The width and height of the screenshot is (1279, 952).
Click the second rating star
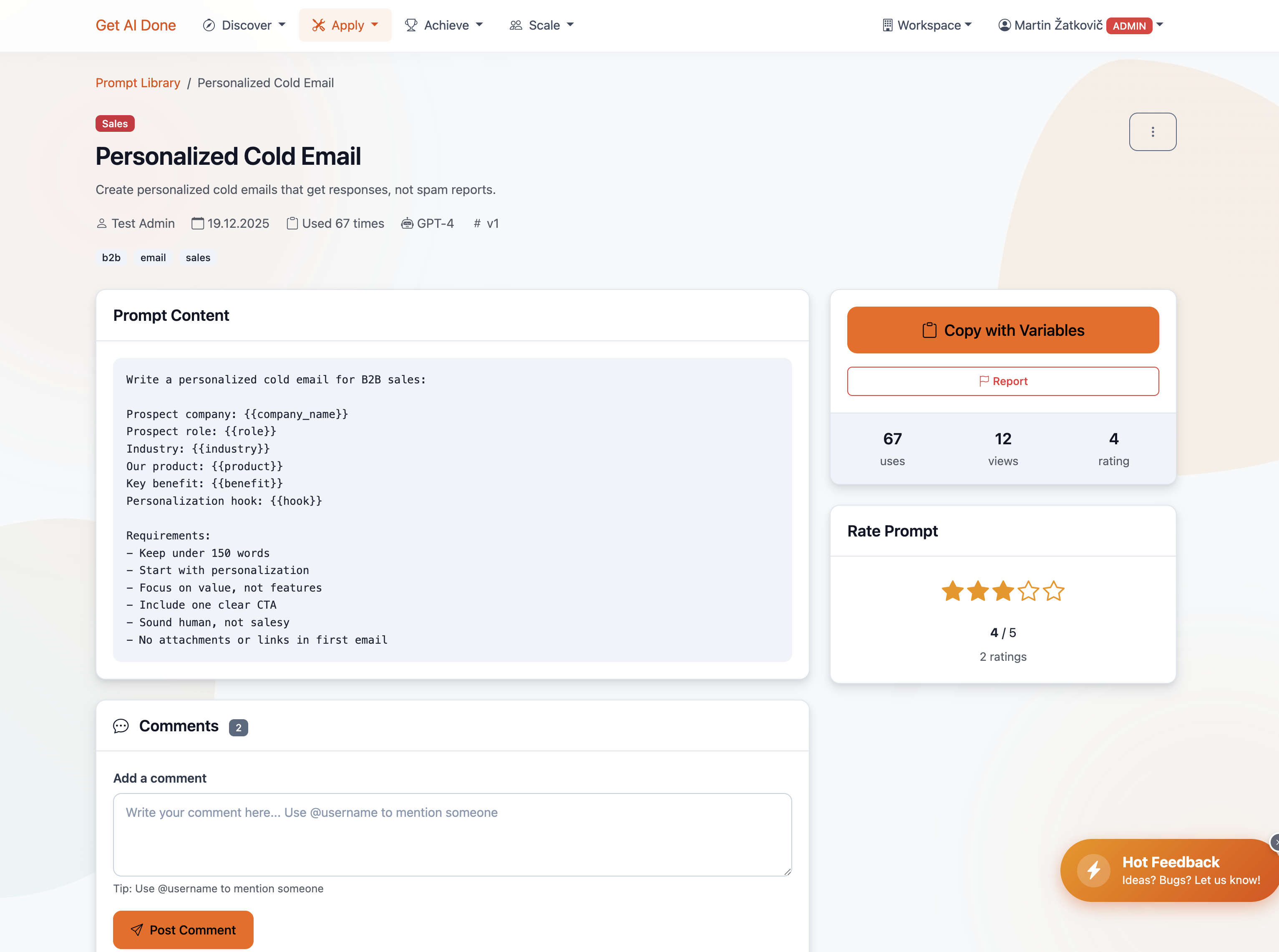click(x=978, y=591)
